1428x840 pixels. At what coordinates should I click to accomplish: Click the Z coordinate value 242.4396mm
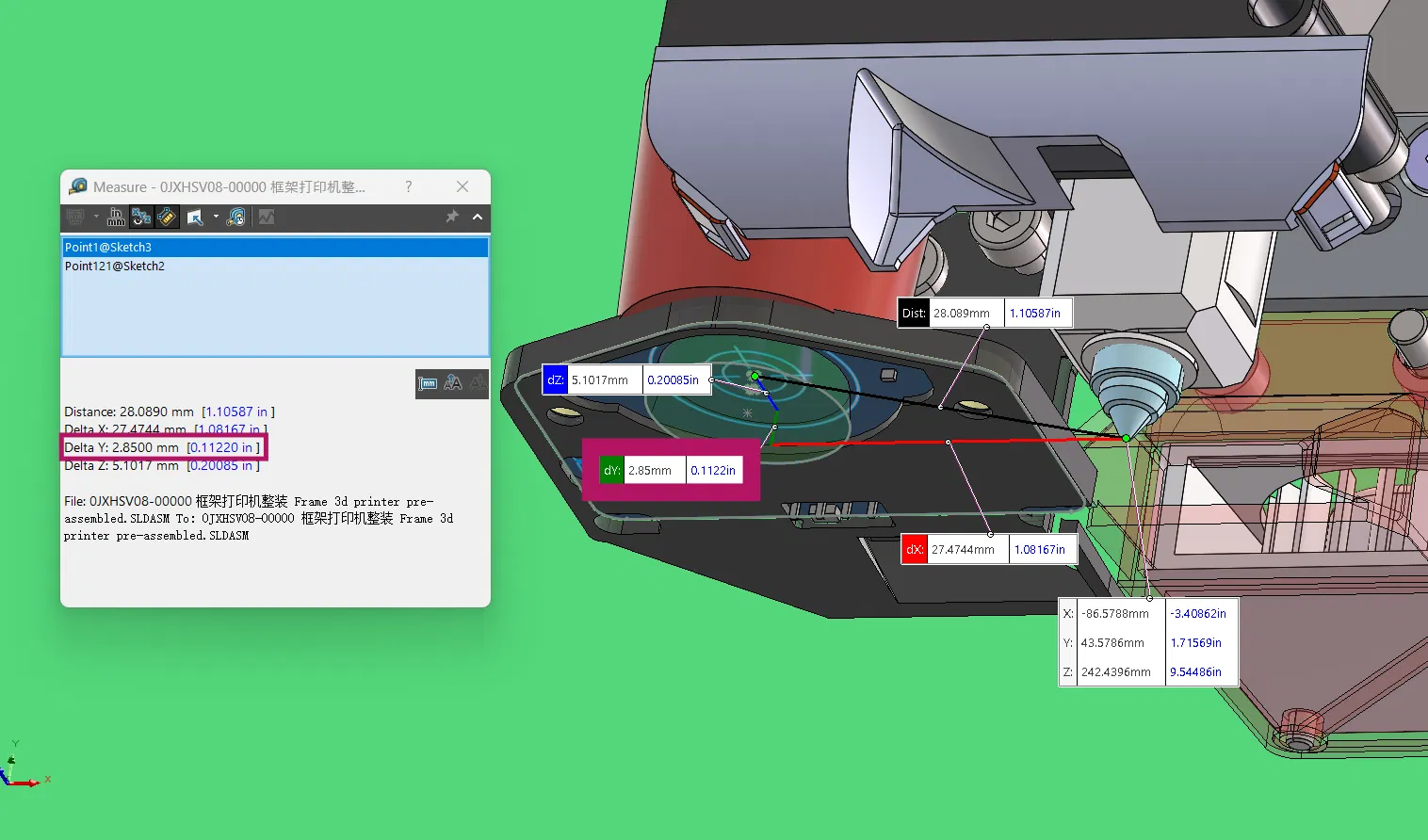coord(1116,672)
